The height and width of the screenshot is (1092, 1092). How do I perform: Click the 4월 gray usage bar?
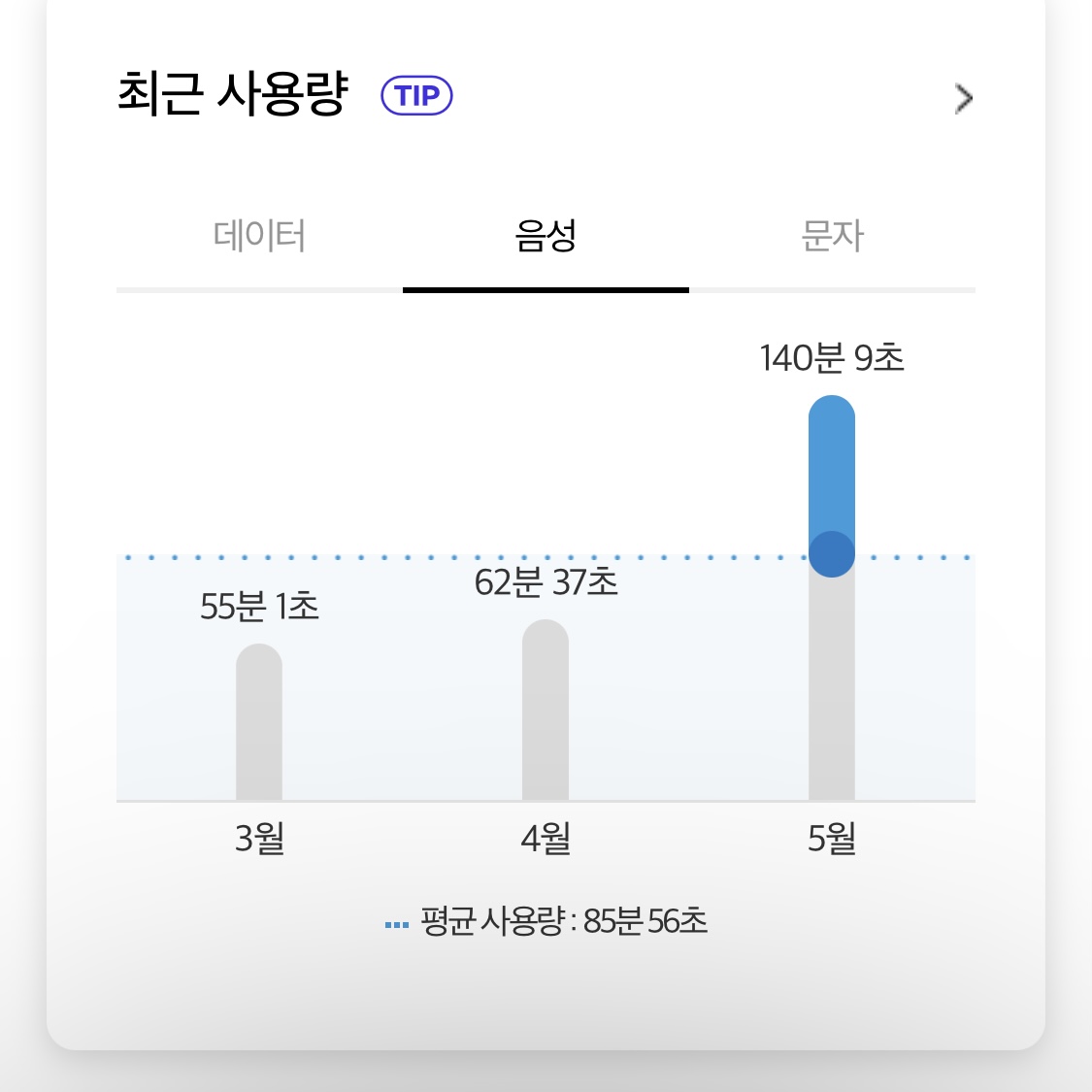click(546, 710)
